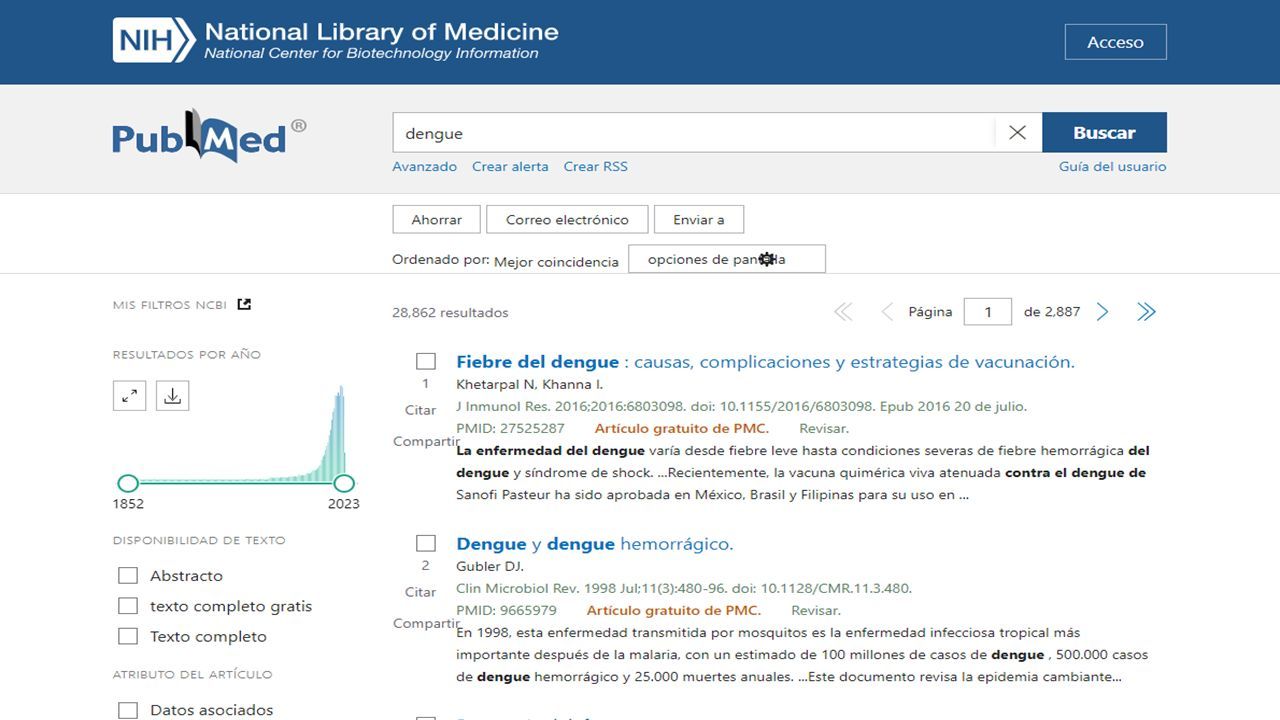Click the Correo electrónico button
The width and height of the screenshot is (1280, 720).
567,219
